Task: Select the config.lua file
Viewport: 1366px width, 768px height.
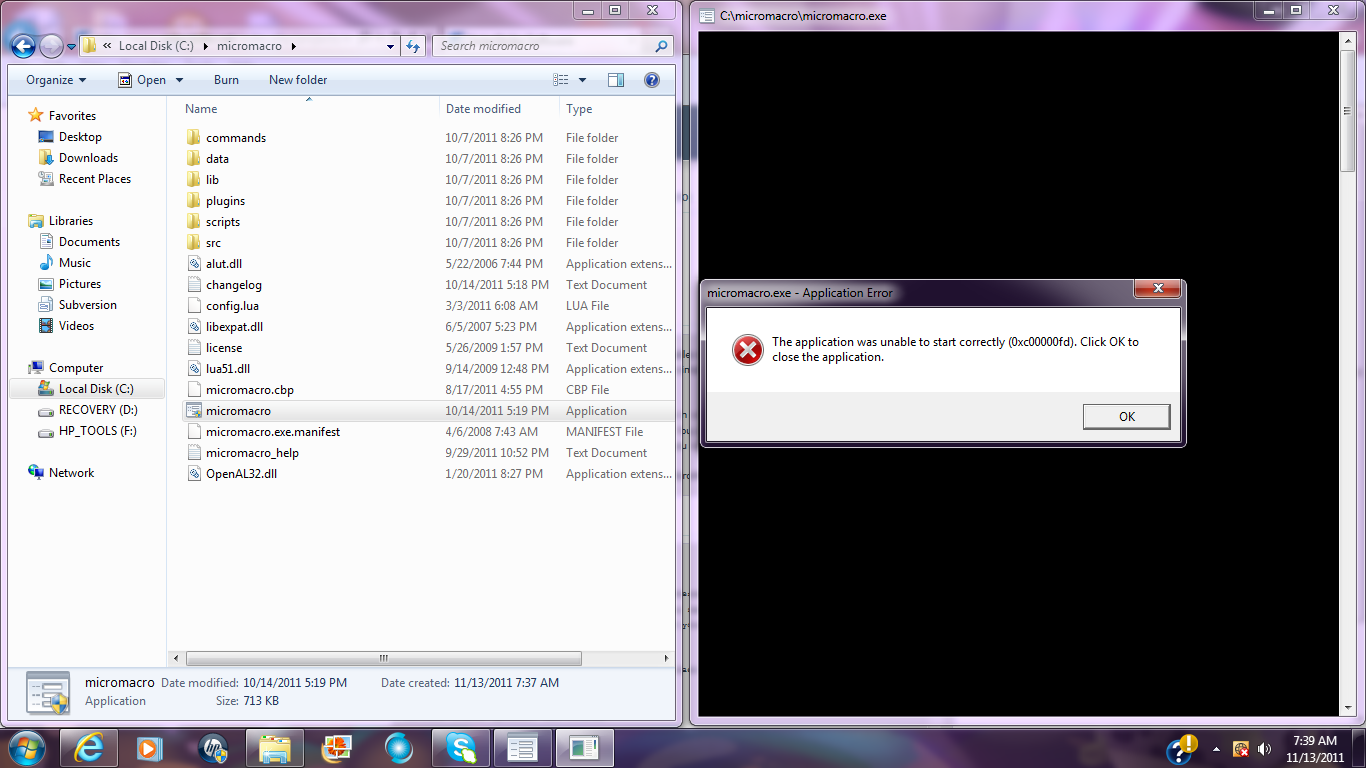Action: (232, 306)
